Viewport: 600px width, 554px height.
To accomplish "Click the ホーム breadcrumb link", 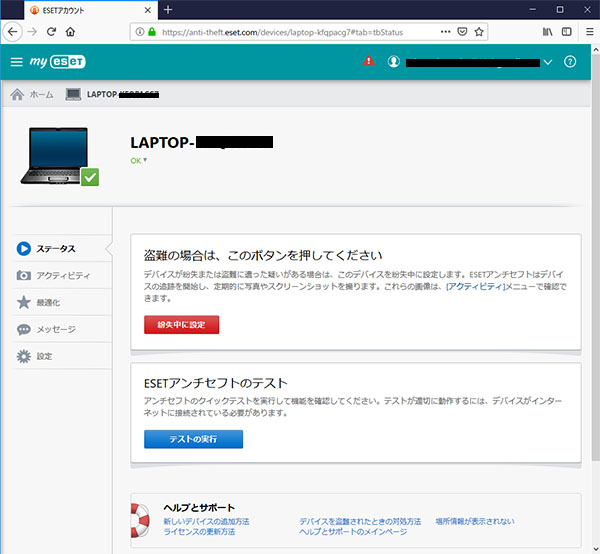I will 41,94.
